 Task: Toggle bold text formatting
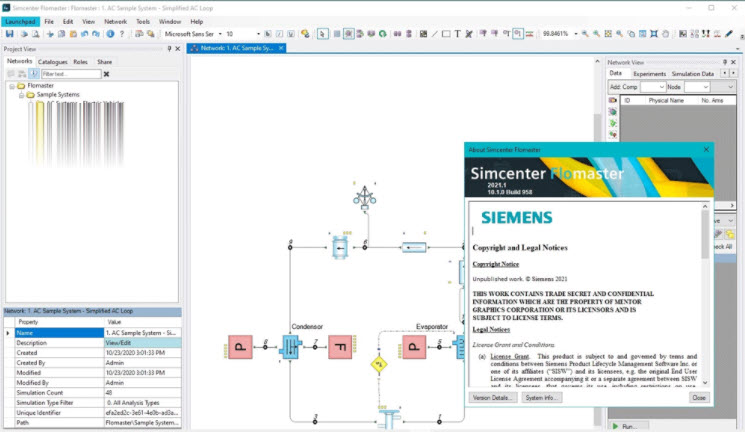pyautogui.click(x=268, y=34)
